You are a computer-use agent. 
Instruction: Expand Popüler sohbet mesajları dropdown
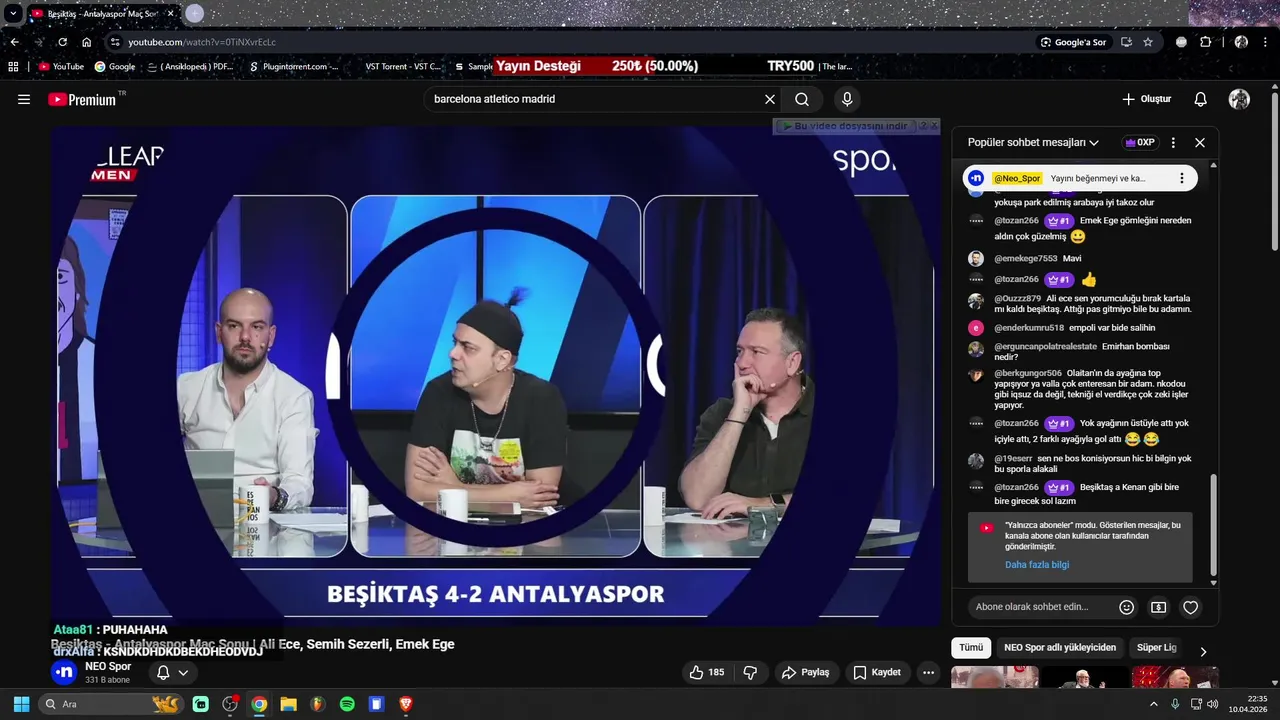(1033, 142)
